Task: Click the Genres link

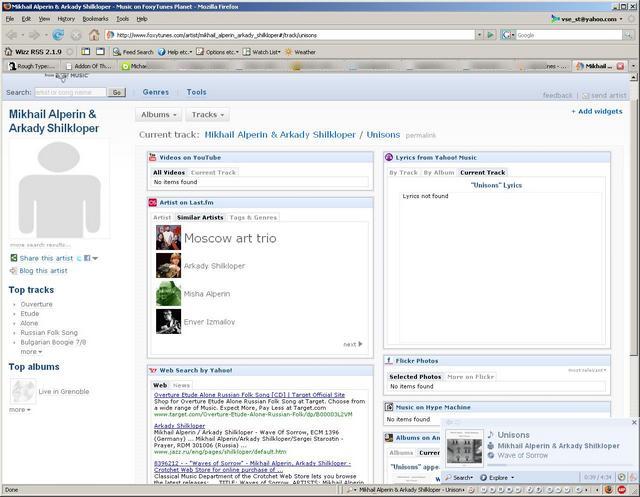Action: point(156,92)
